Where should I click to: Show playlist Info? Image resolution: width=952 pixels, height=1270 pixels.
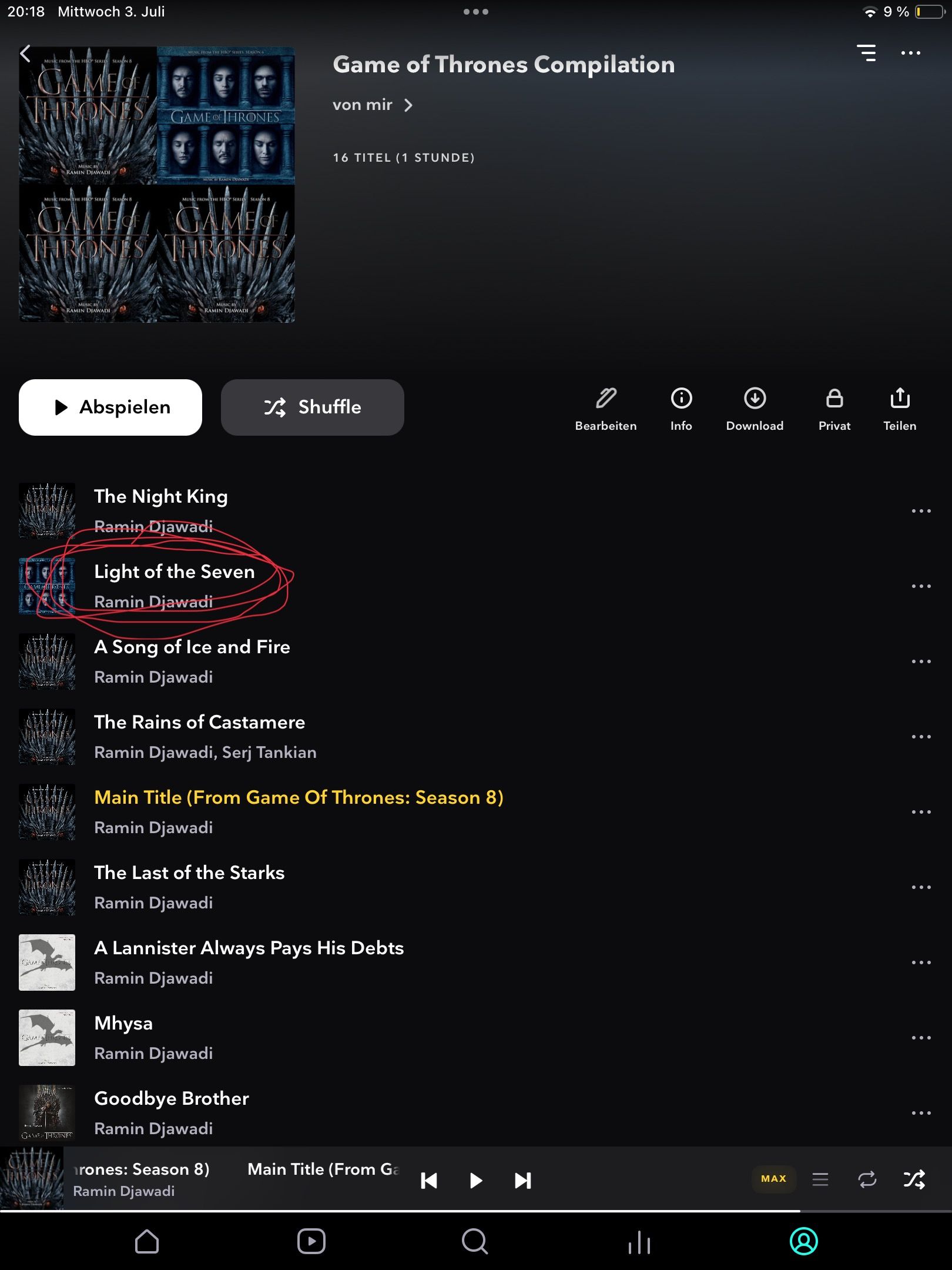coord(681,409)
